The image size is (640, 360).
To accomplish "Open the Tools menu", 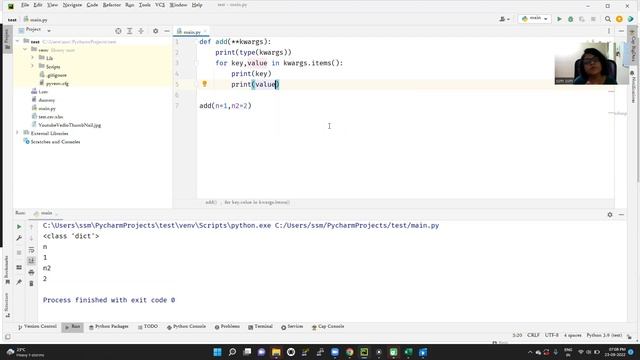I will (144, 5).
